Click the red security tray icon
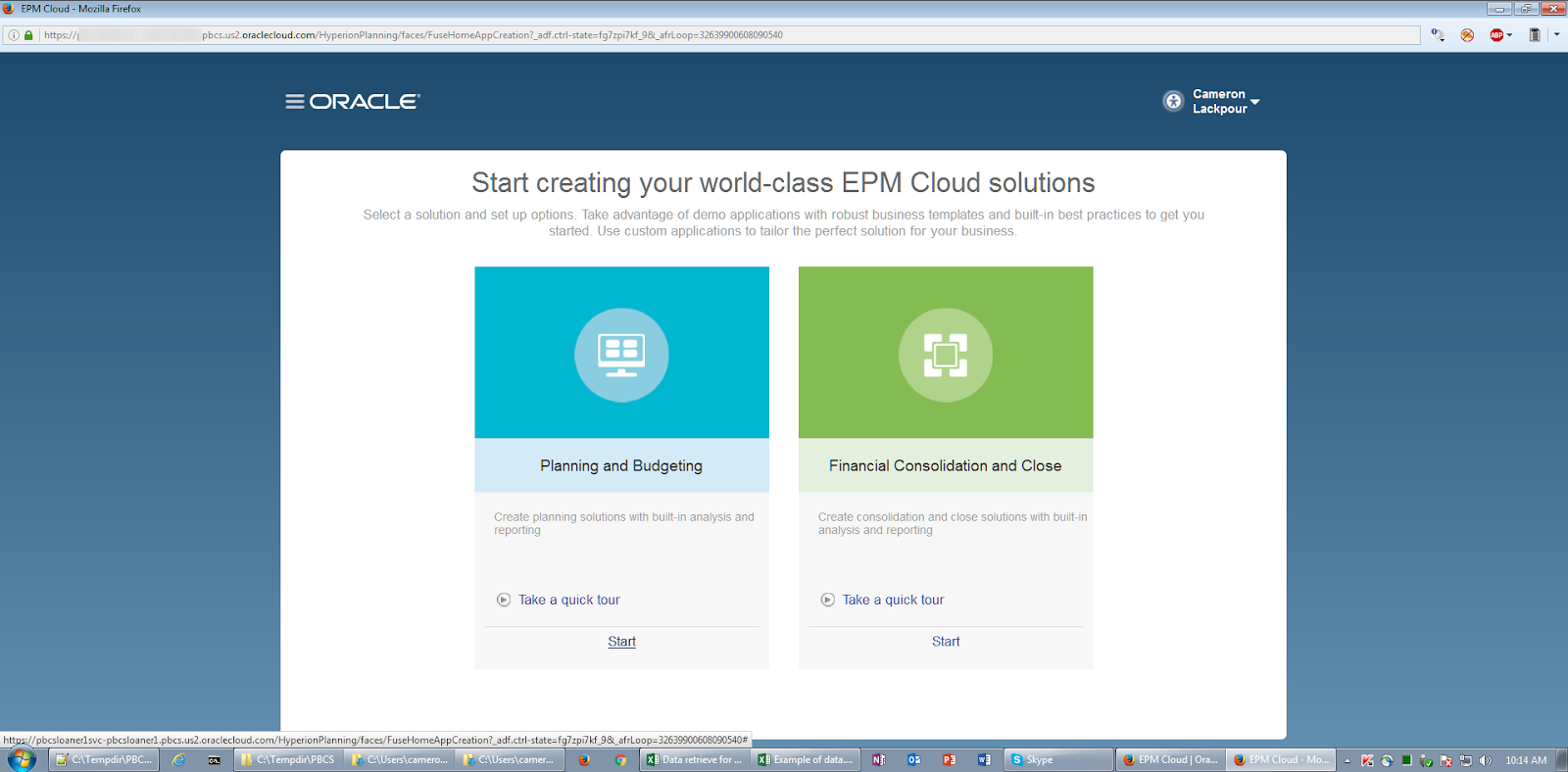Screen dimensions: 1568x772 click(x=1367, y=760)
